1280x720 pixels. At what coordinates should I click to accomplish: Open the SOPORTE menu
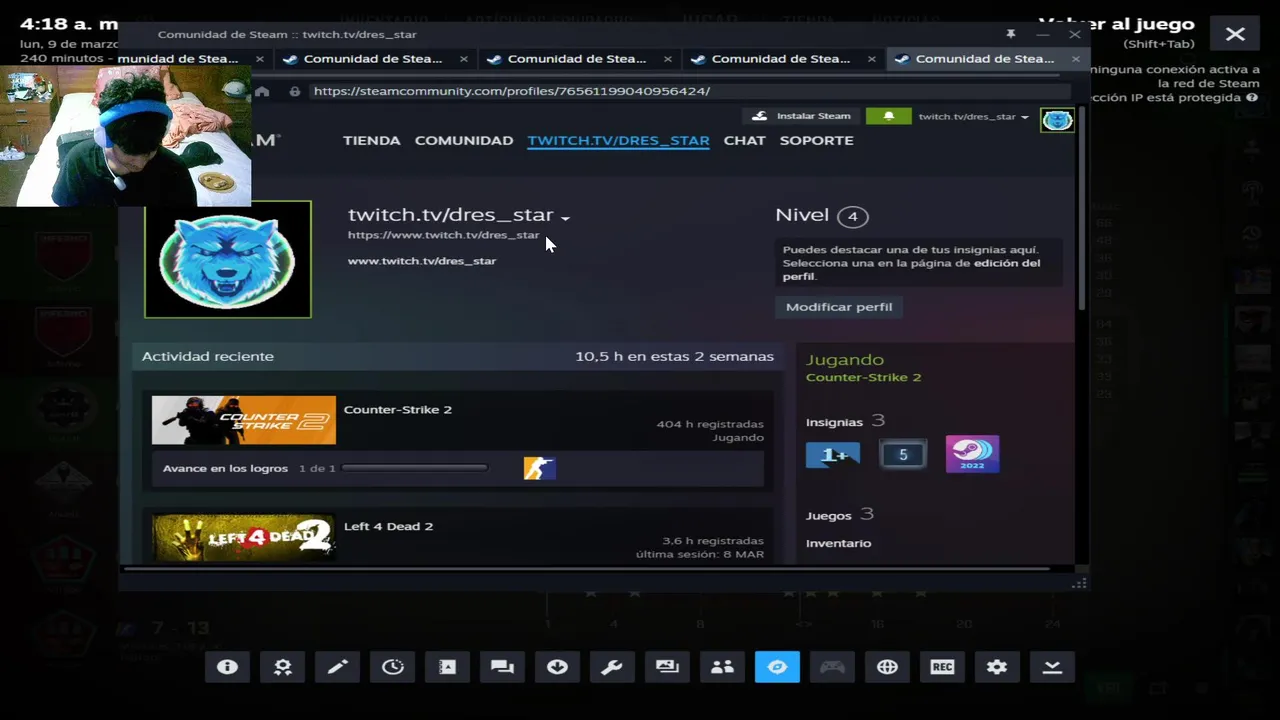tap(817, 140)
